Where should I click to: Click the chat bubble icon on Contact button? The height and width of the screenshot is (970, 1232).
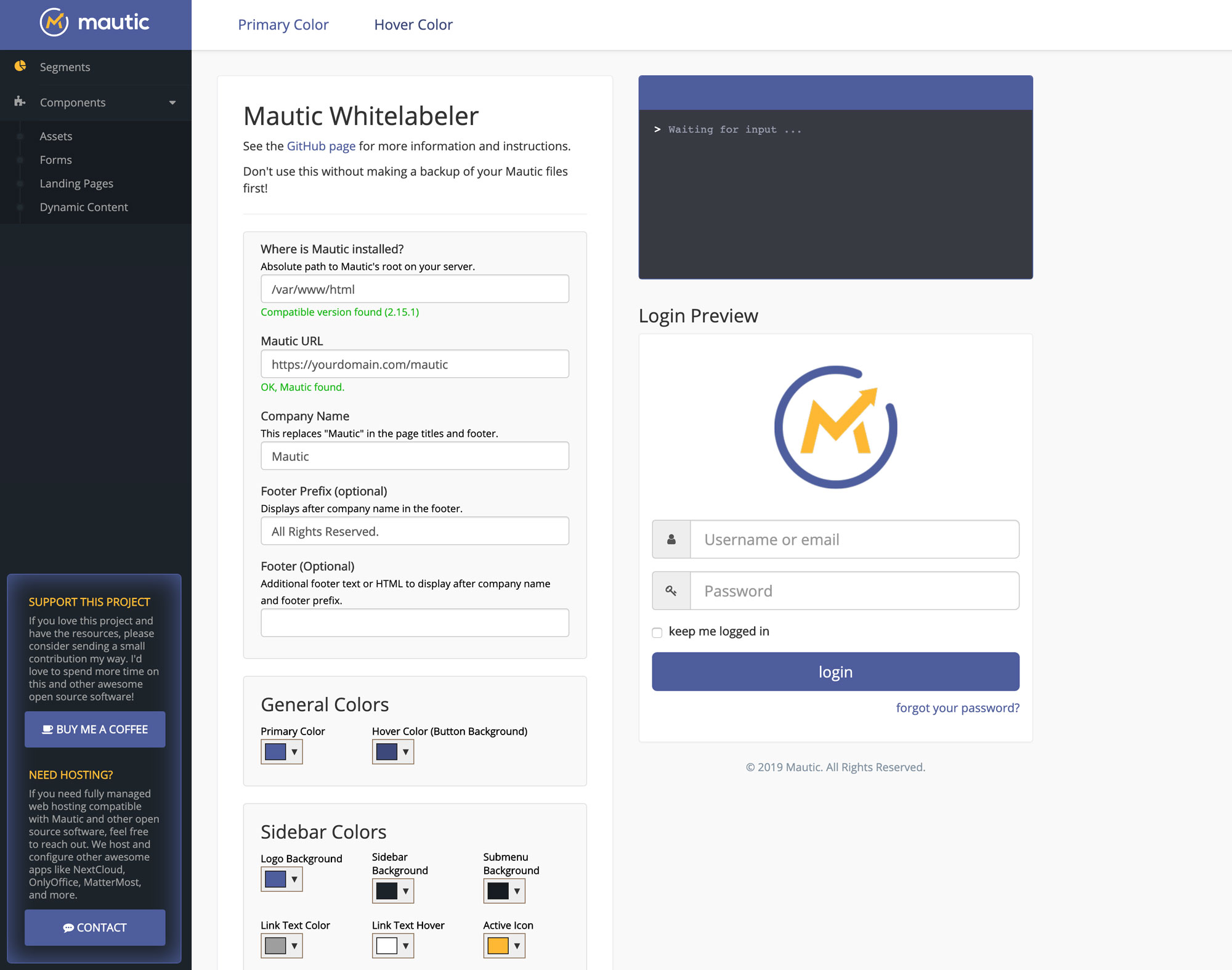click(x=68, y=927)
